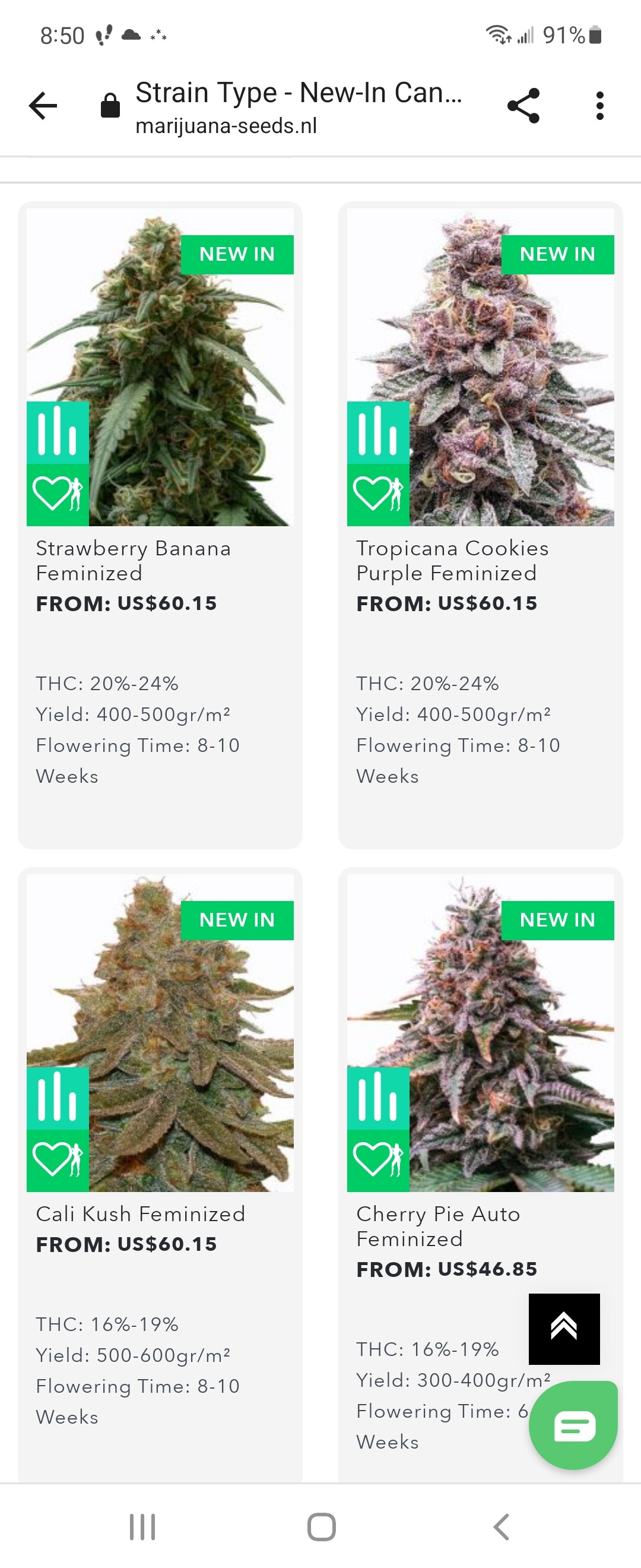The image size is (641, 1568).
Task: View the Cherry Pie Auto plant image
Action: click(x=480, y=1033)
